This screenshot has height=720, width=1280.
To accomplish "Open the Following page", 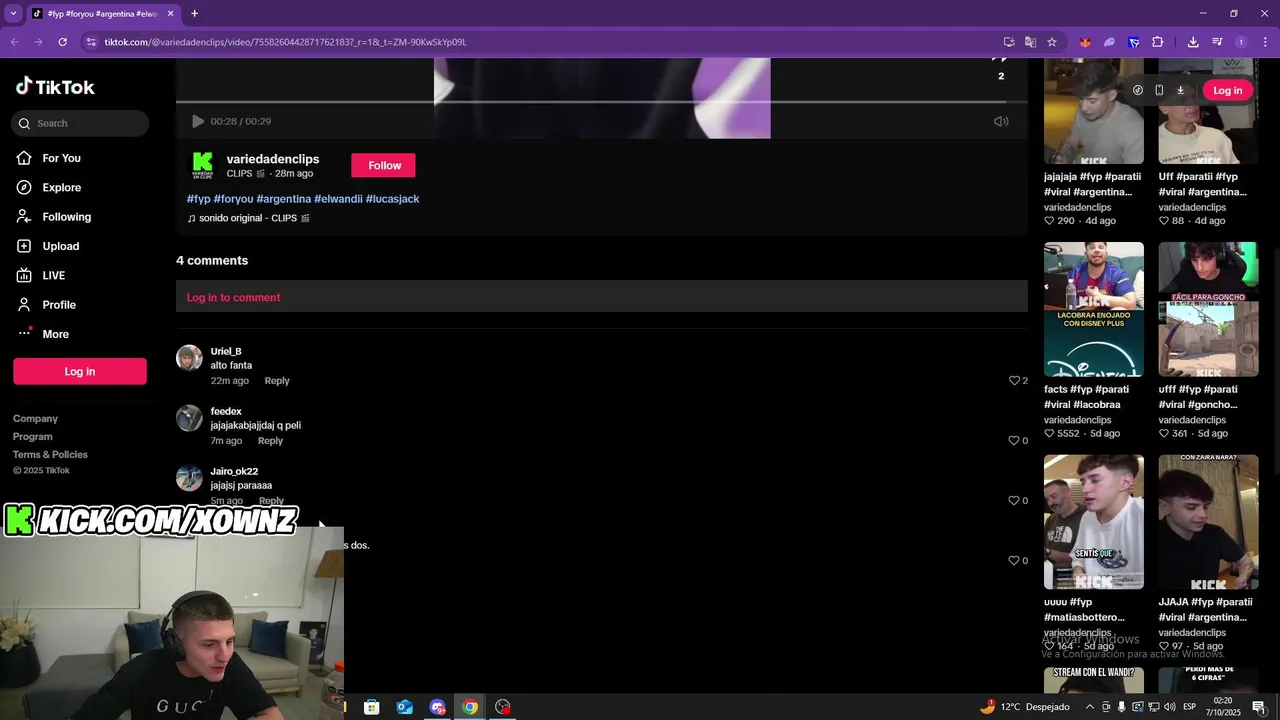I will [x=66, y=217].
